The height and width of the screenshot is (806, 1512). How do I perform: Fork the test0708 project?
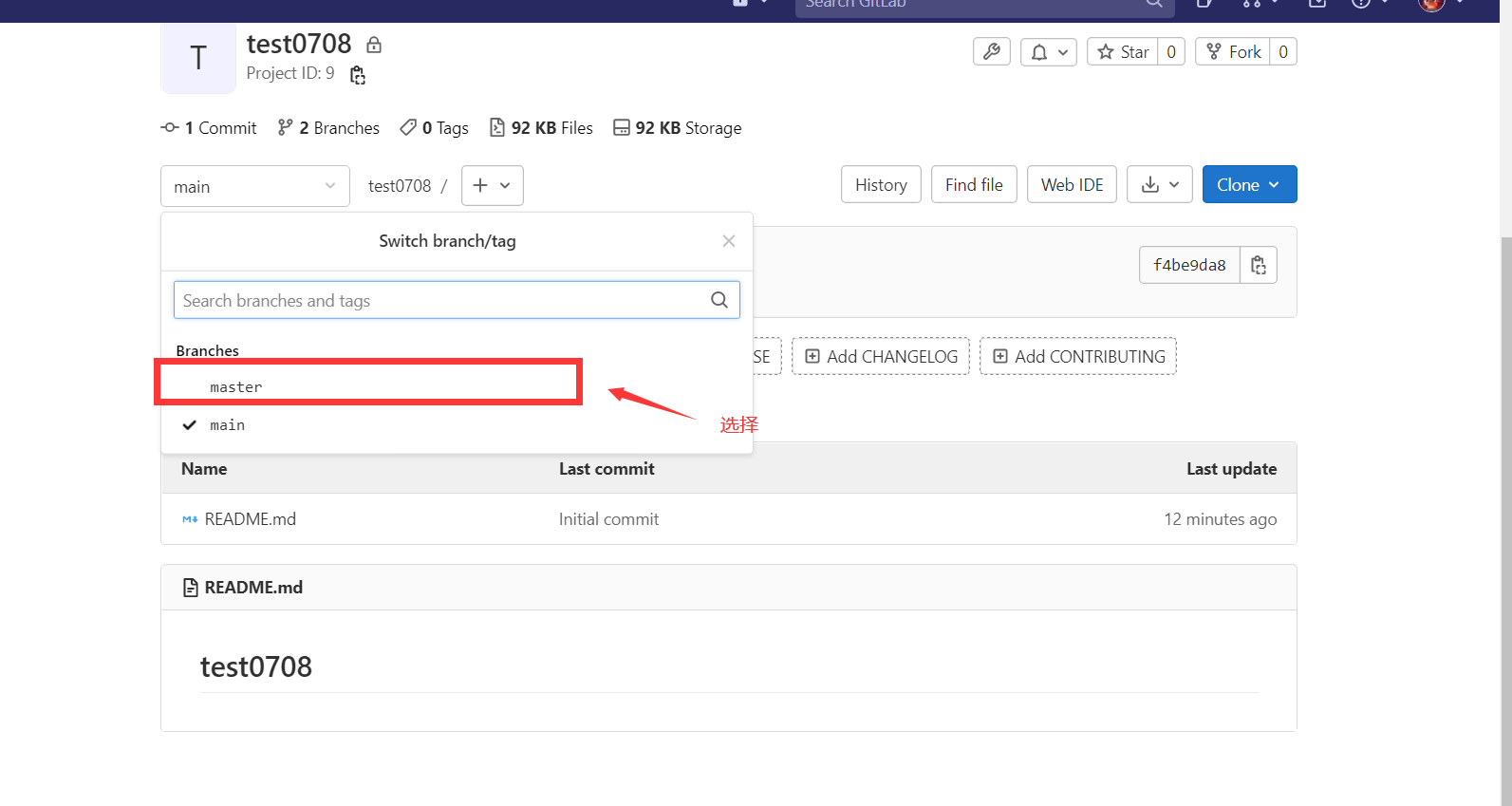click(x=1233, y=52)
